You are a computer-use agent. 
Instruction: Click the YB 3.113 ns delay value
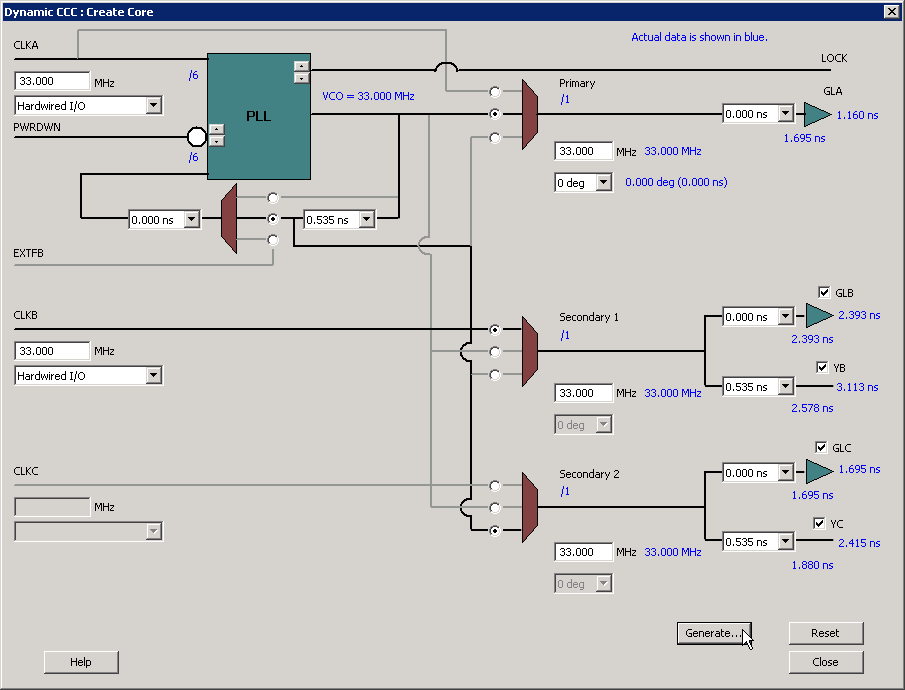point(858,387)
